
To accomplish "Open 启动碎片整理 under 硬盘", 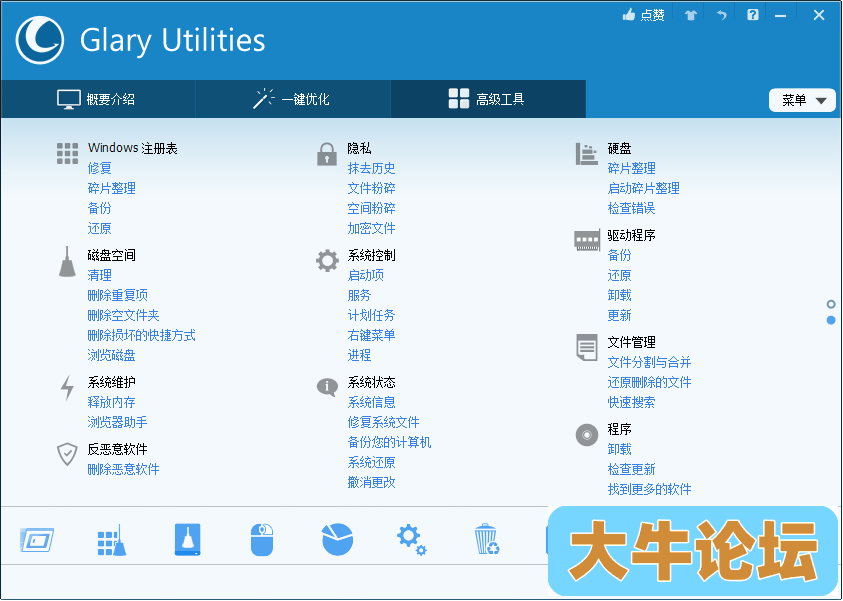I will 644,188.
